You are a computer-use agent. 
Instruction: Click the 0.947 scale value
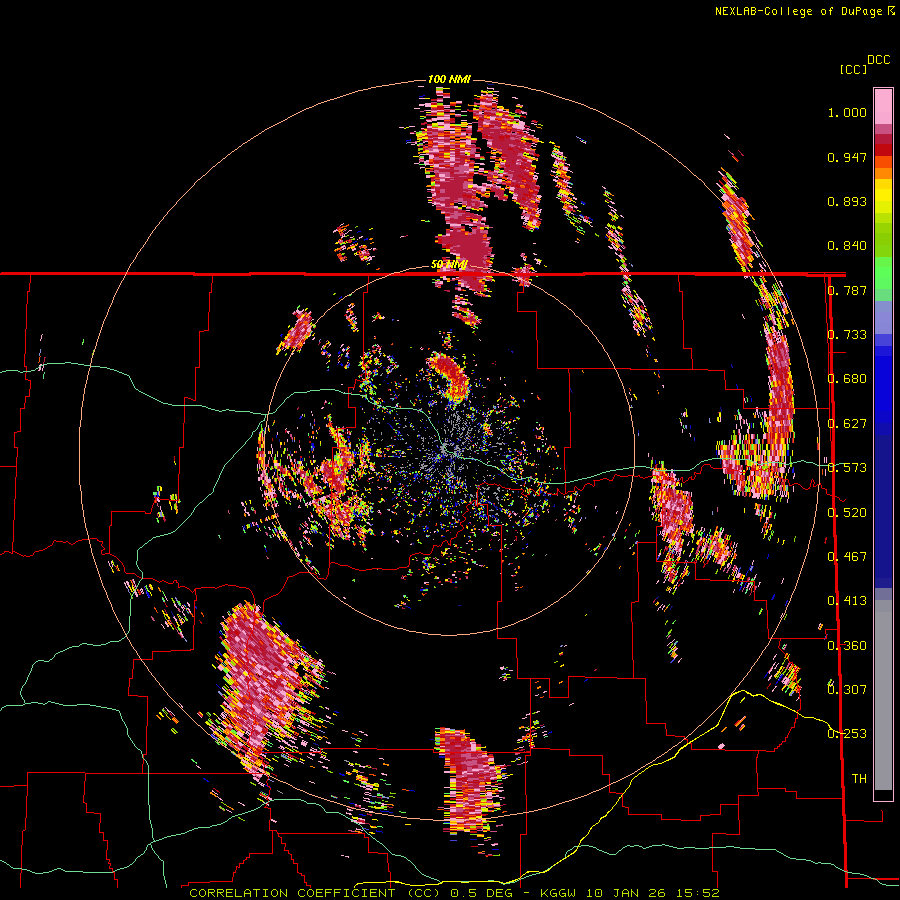[x=847, y=157]
